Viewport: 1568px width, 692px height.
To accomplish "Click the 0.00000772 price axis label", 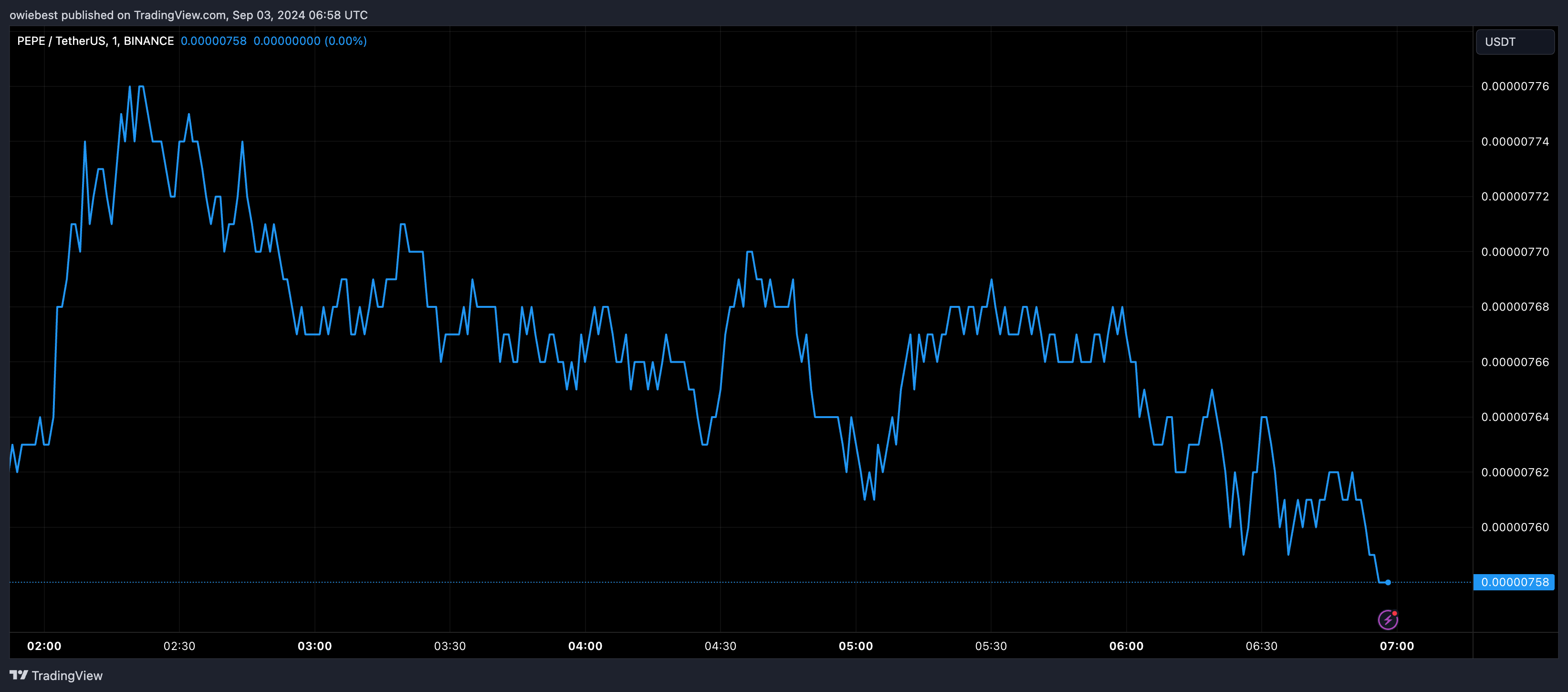I will (1515, 197).
